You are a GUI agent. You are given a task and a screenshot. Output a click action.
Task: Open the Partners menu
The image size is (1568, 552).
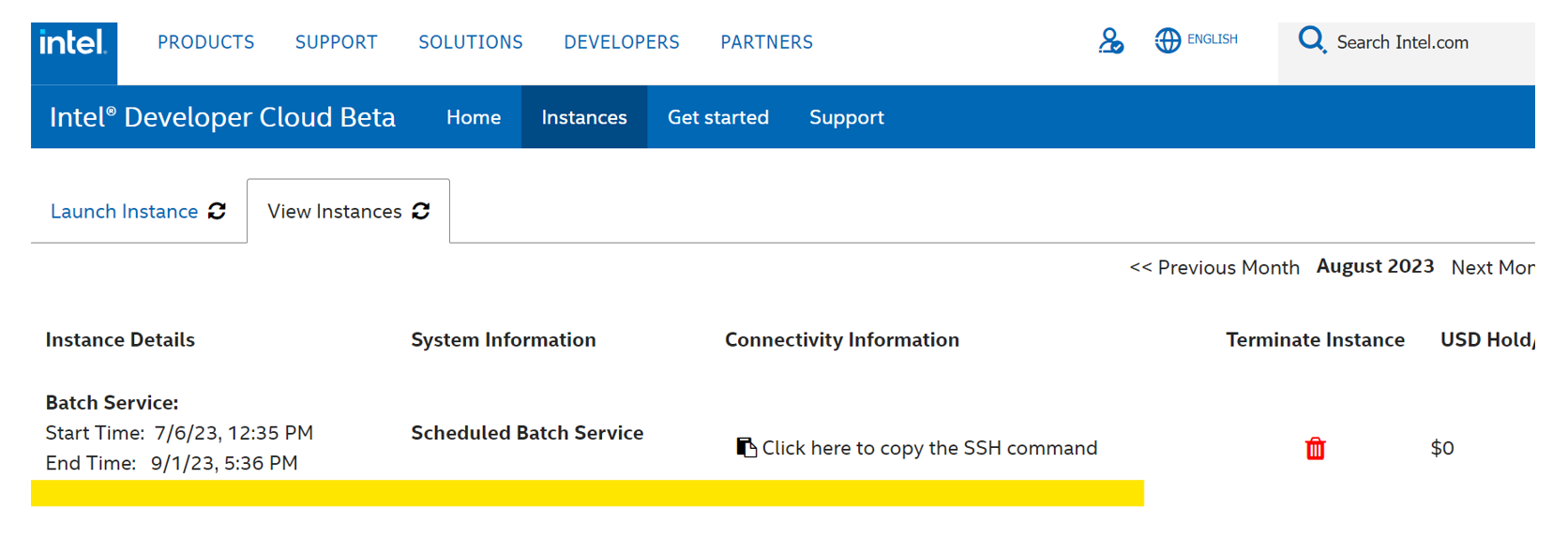tap(766, 42)
